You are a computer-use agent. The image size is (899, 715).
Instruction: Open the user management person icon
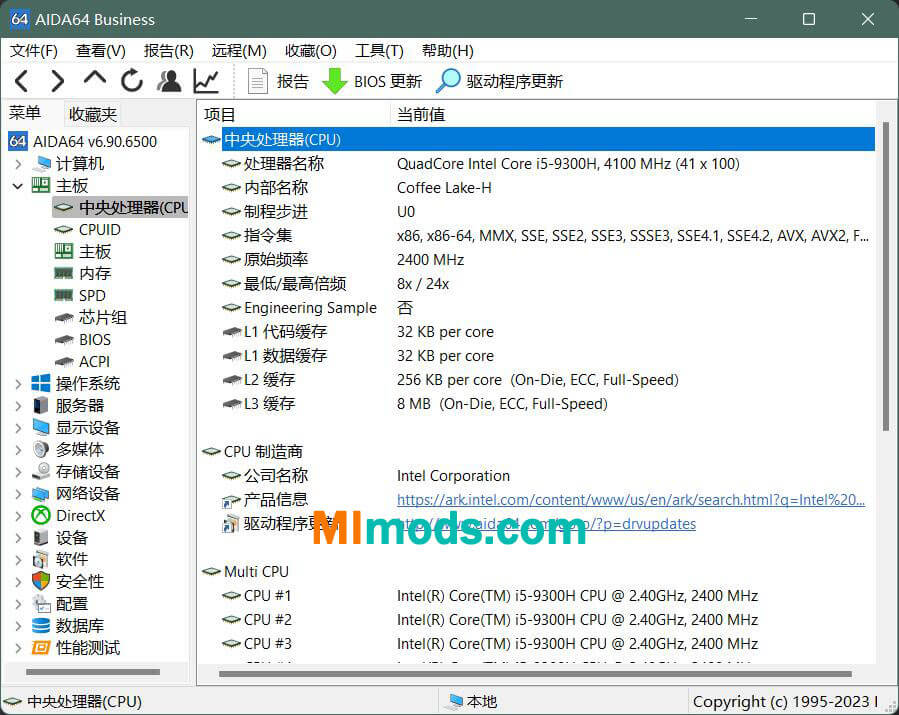pos(169,81)
